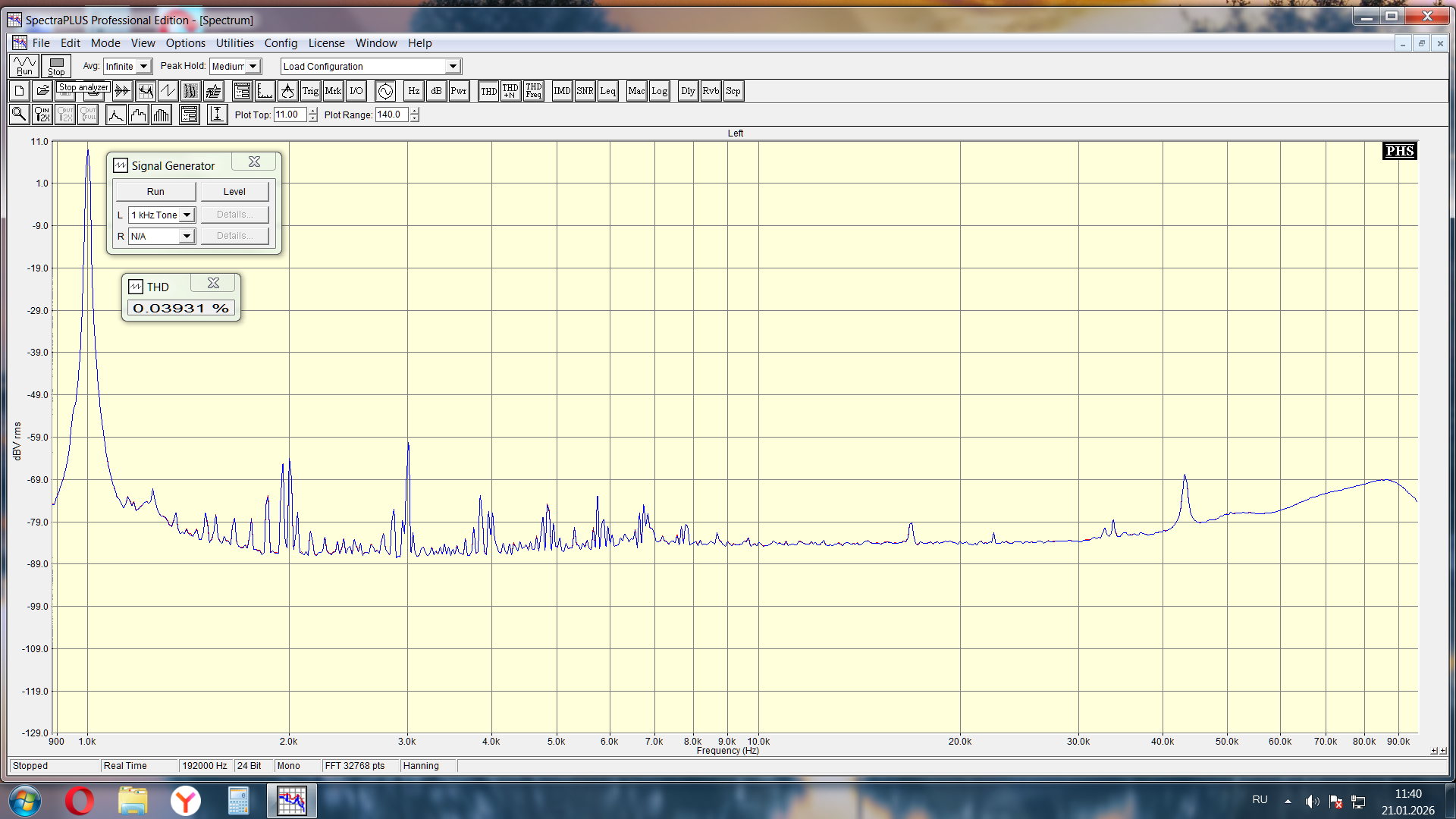Open the Config menu
This screenshot has width=1456, height=819.
pyautogui.click(x=281, y=43)
